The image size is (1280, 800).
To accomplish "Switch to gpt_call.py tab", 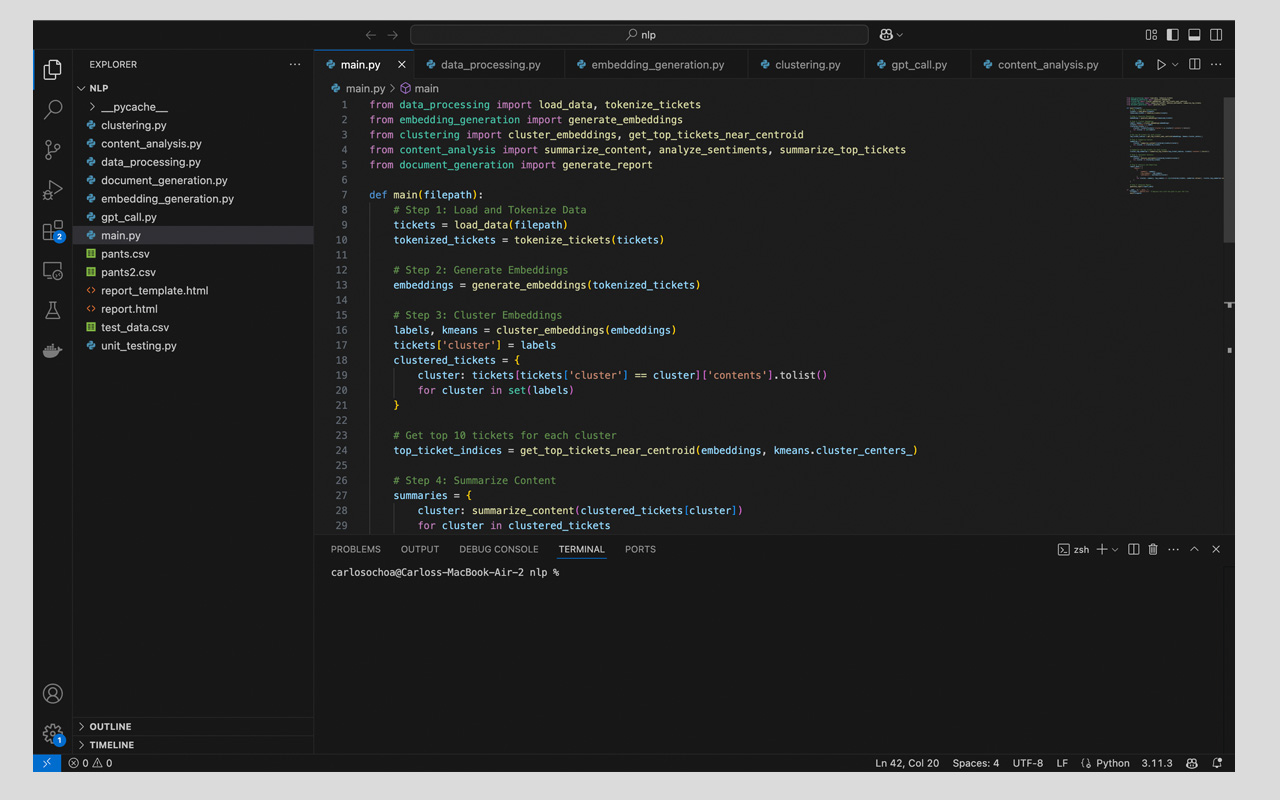I will (918, 65).
